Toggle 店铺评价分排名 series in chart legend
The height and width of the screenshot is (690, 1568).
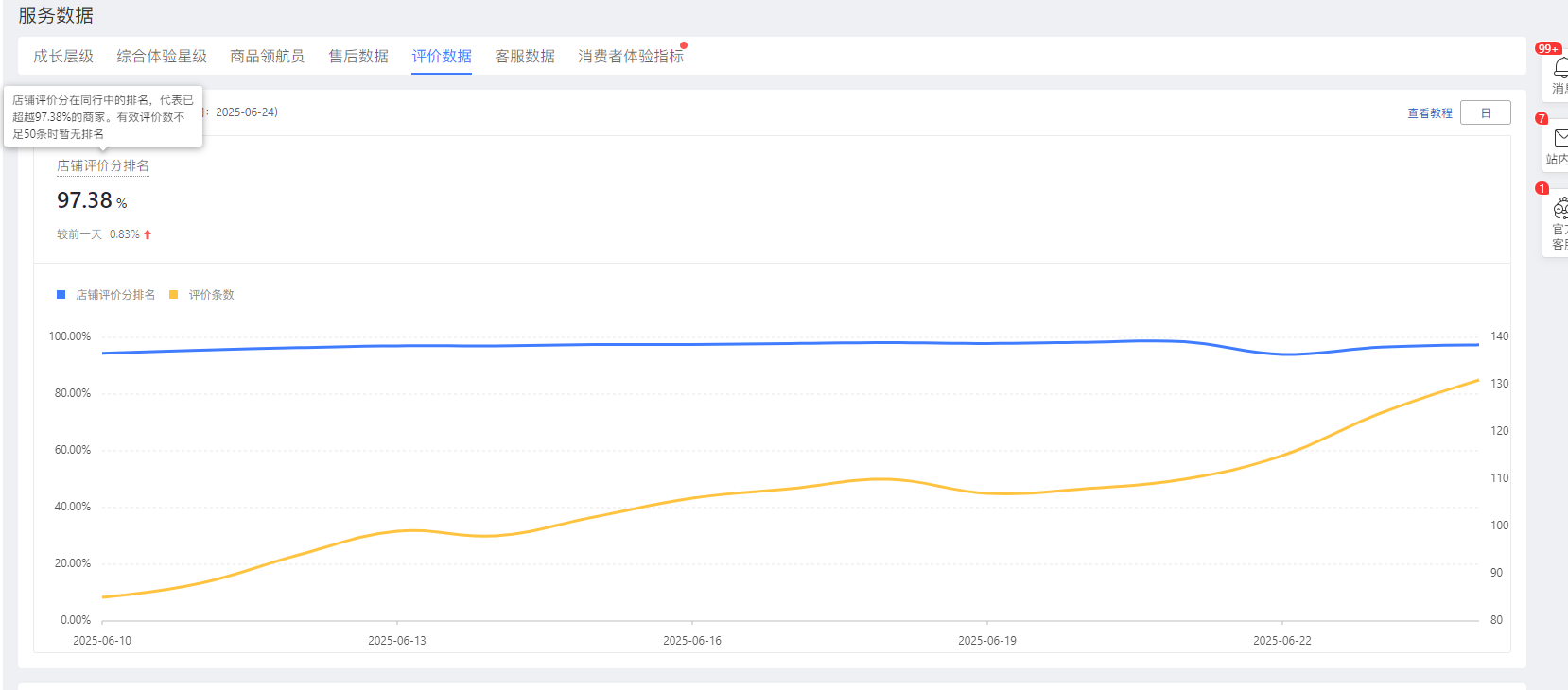115,295
